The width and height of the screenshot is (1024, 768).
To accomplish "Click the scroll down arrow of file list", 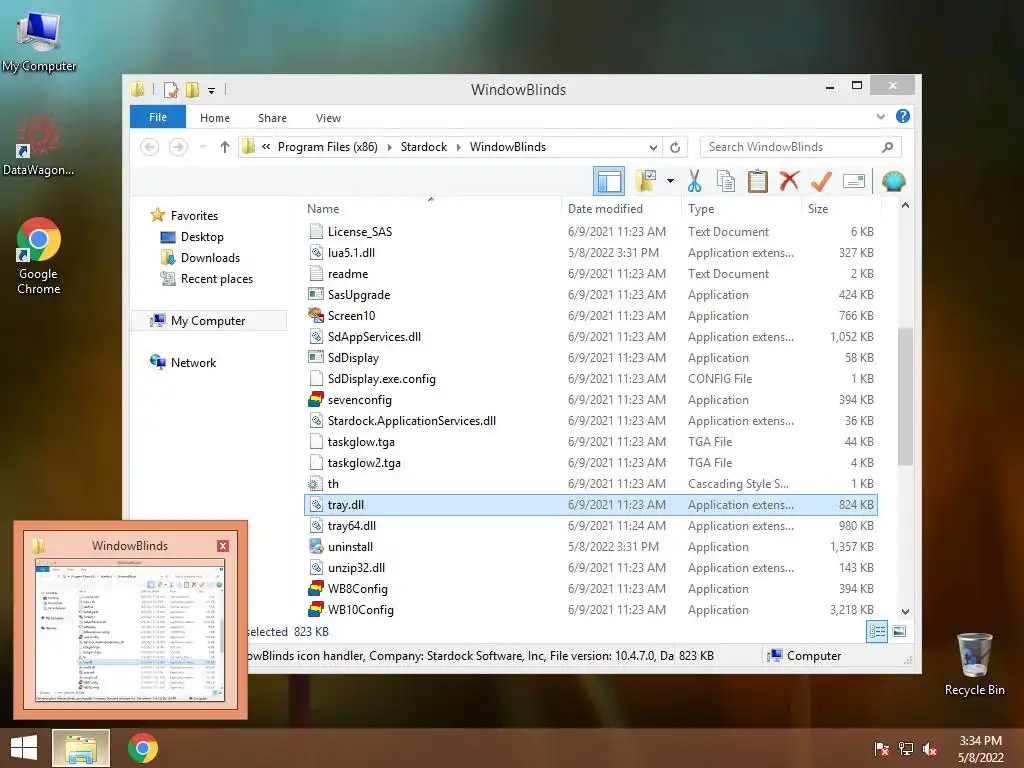I will coord(905,612).
